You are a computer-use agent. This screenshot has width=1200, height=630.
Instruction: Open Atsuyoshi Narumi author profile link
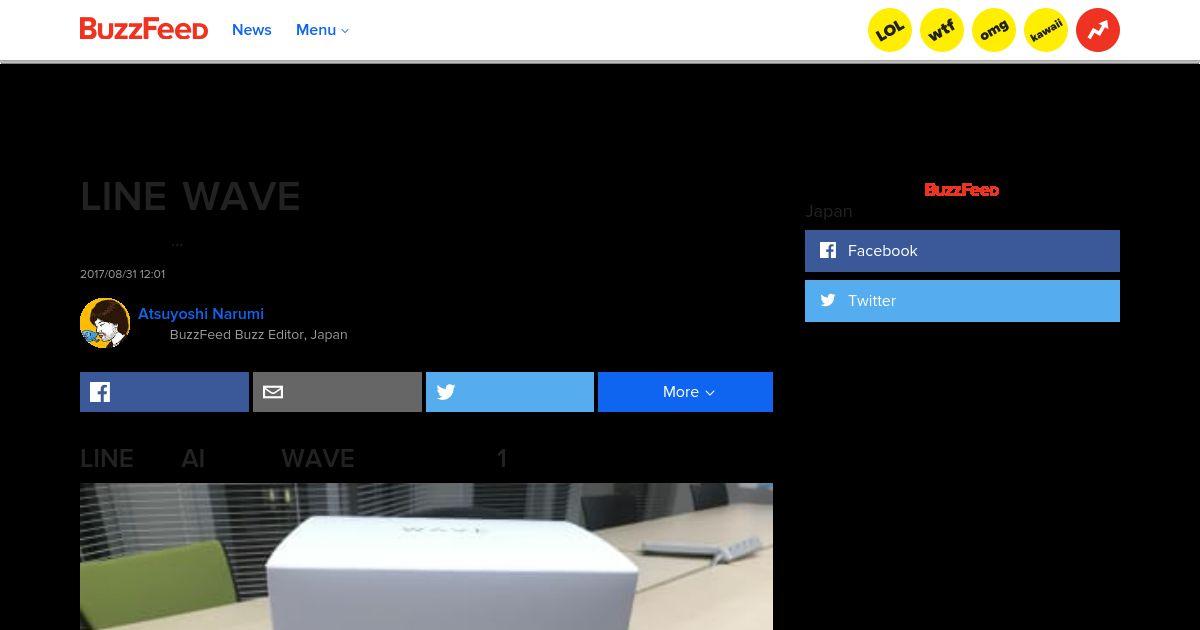click(201, 314)
